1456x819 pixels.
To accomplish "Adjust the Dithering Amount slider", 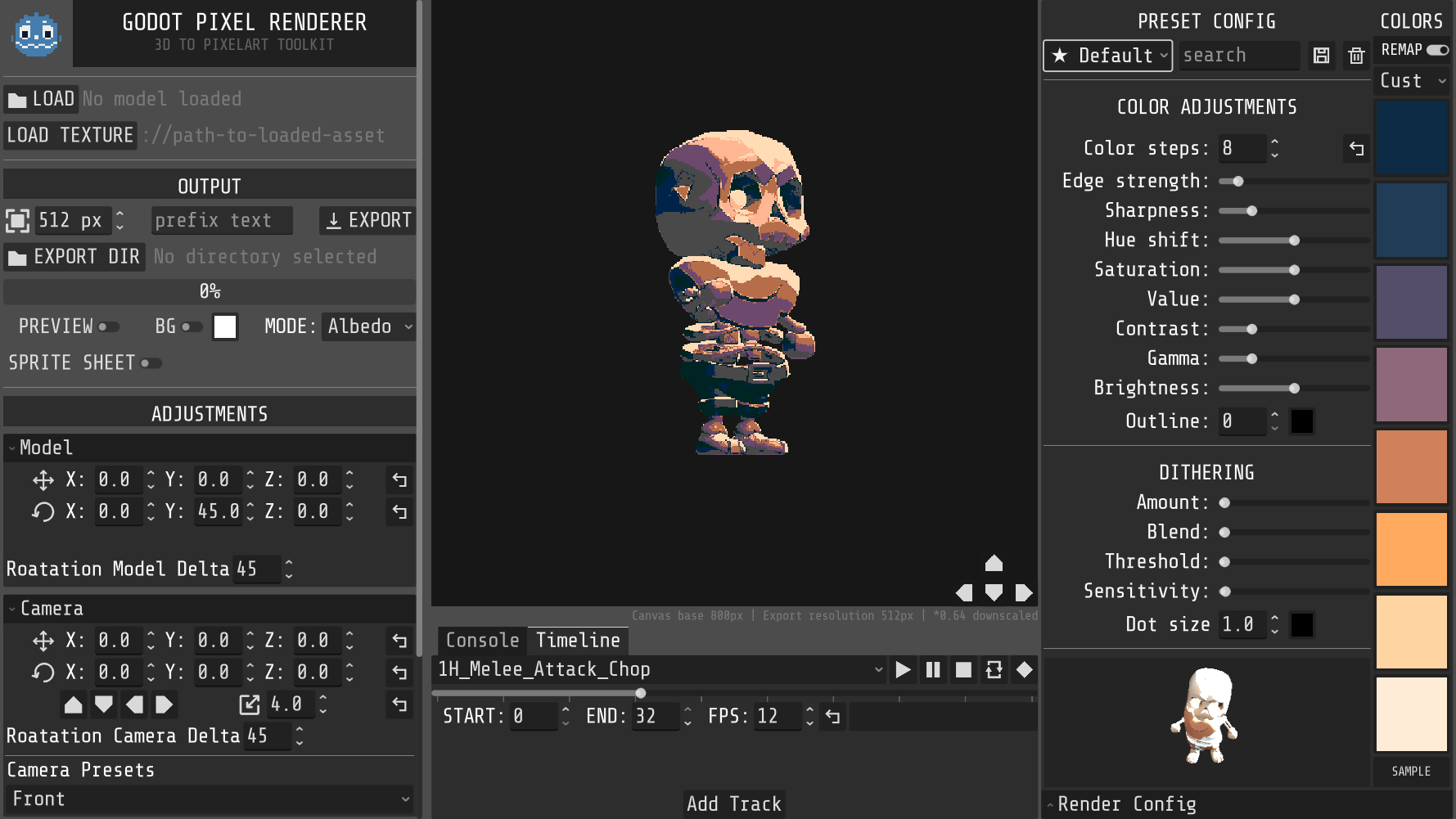I will pyautogui.click(x=1294, y=503).
